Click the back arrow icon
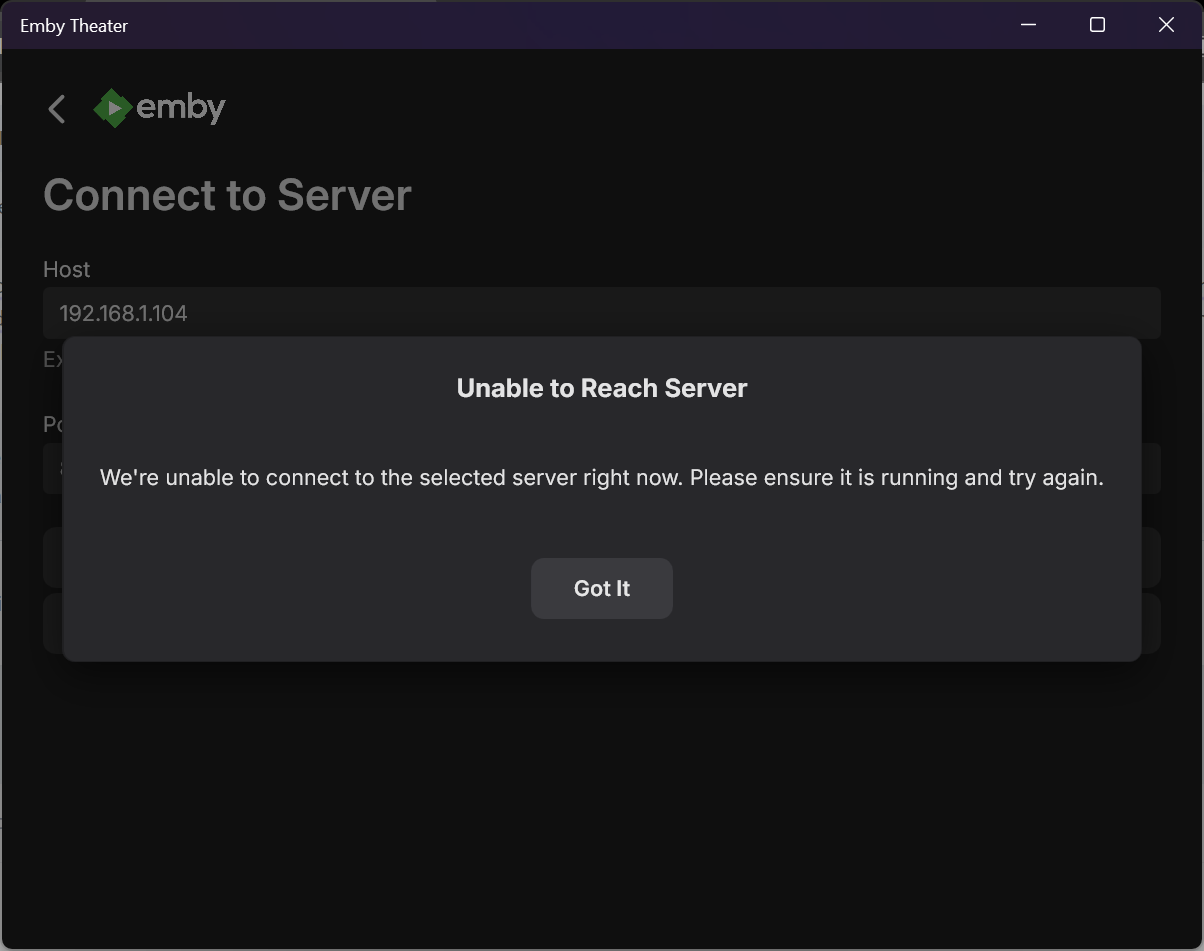The image size is (1204, 951). 57,109
